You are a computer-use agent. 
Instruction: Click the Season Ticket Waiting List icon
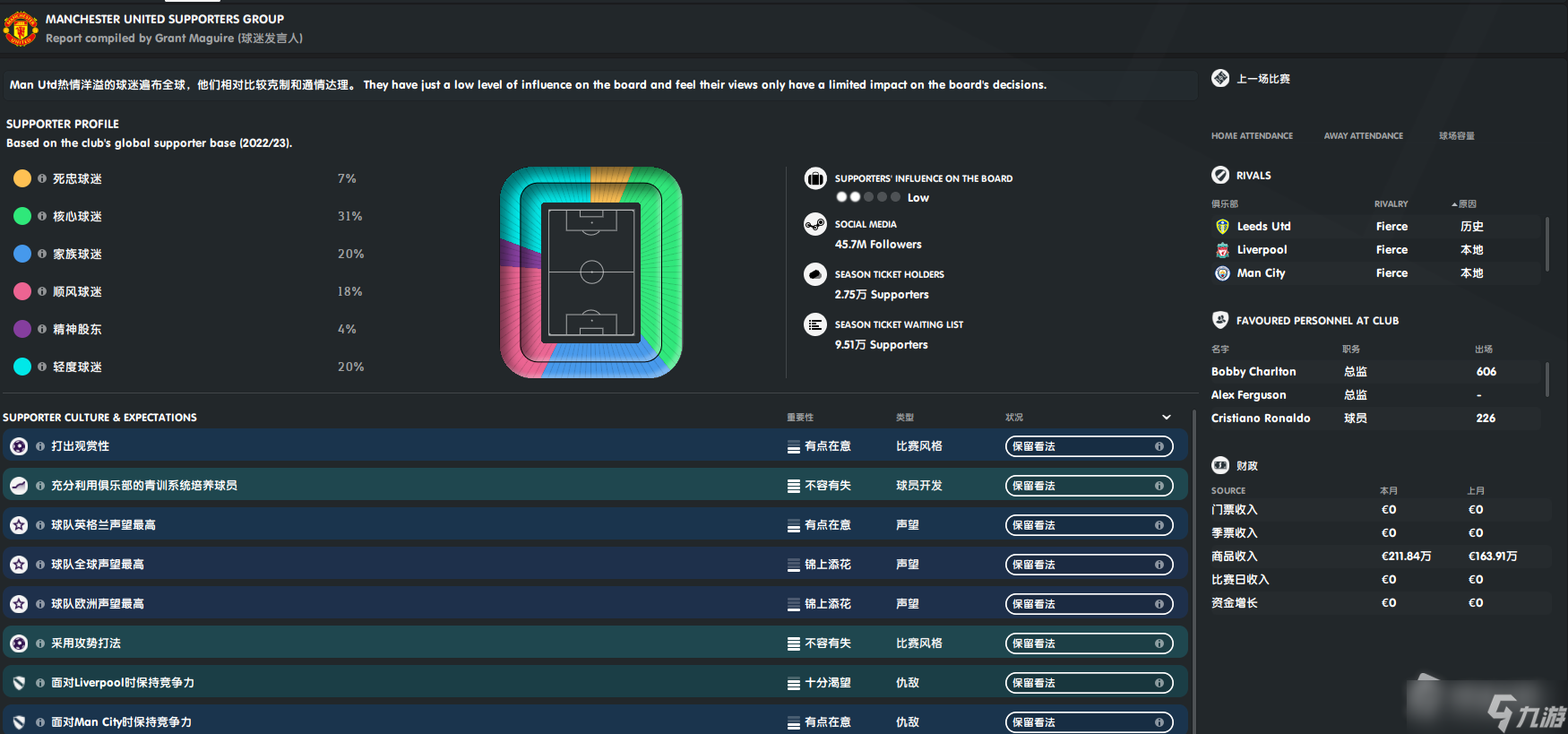[815, 324]
